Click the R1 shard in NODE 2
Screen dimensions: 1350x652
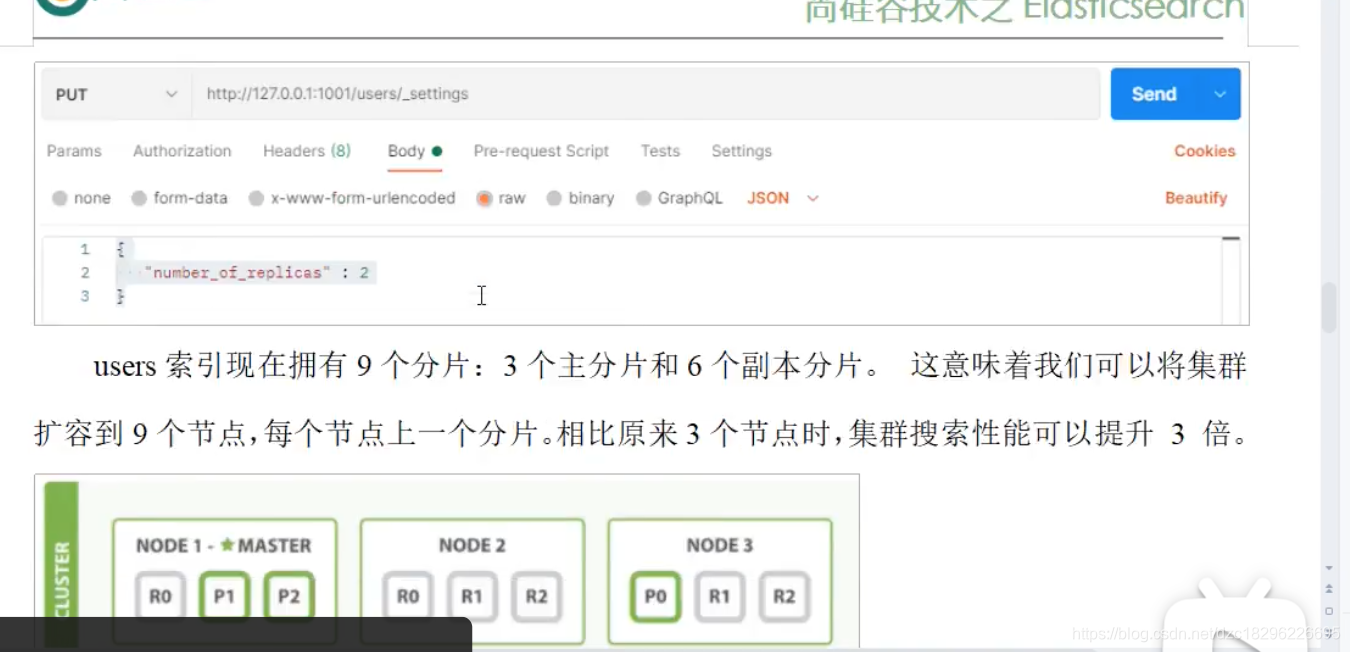[472, 596]
